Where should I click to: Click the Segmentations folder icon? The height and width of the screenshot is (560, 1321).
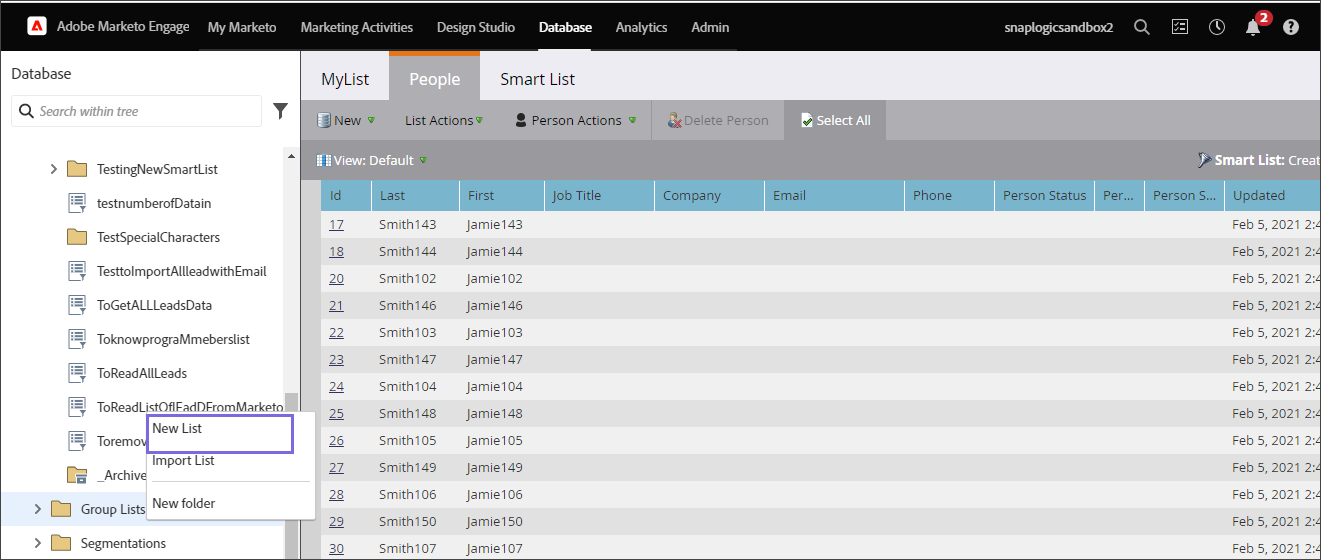(61, 543)
